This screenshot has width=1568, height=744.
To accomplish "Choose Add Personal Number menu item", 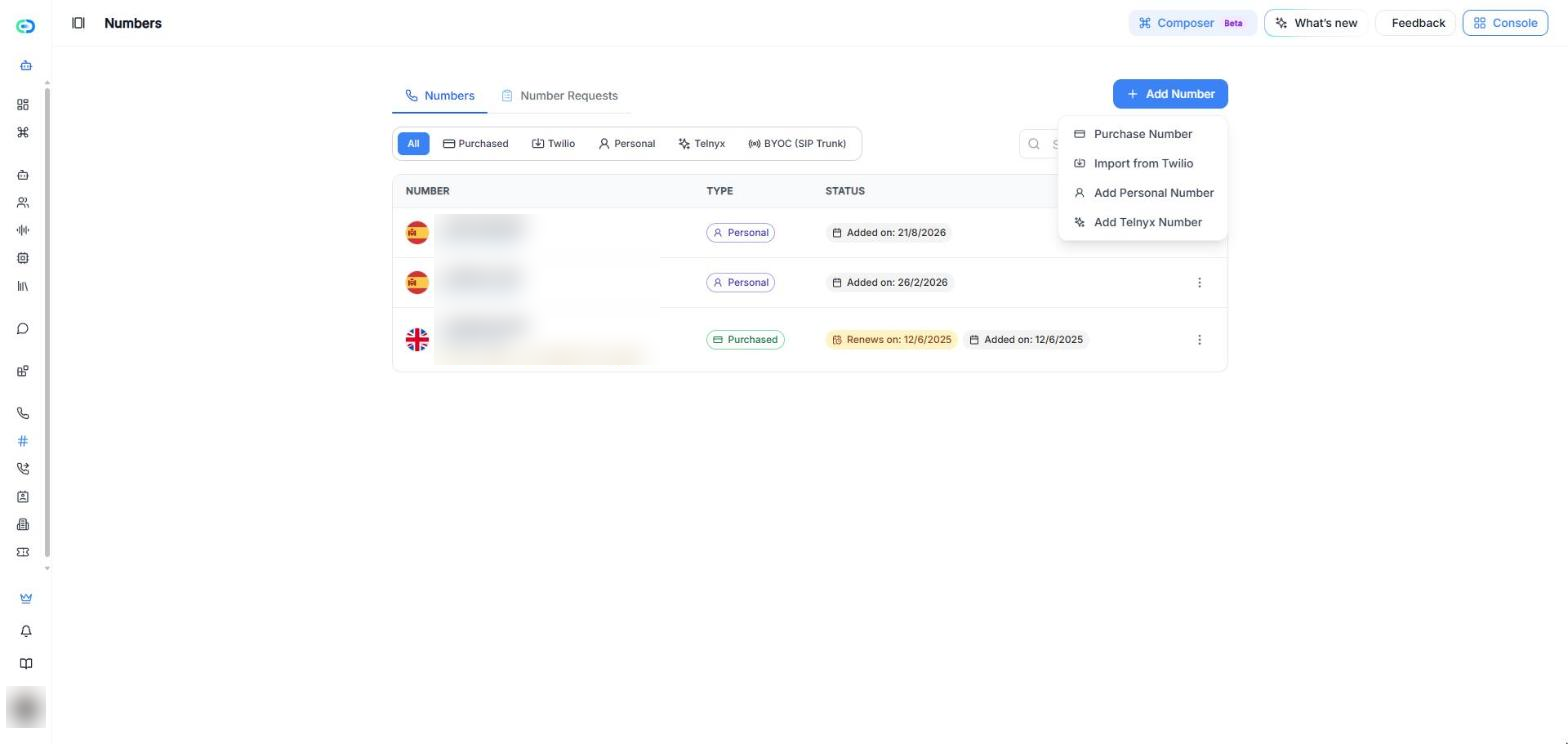I will pos(1142,193).
